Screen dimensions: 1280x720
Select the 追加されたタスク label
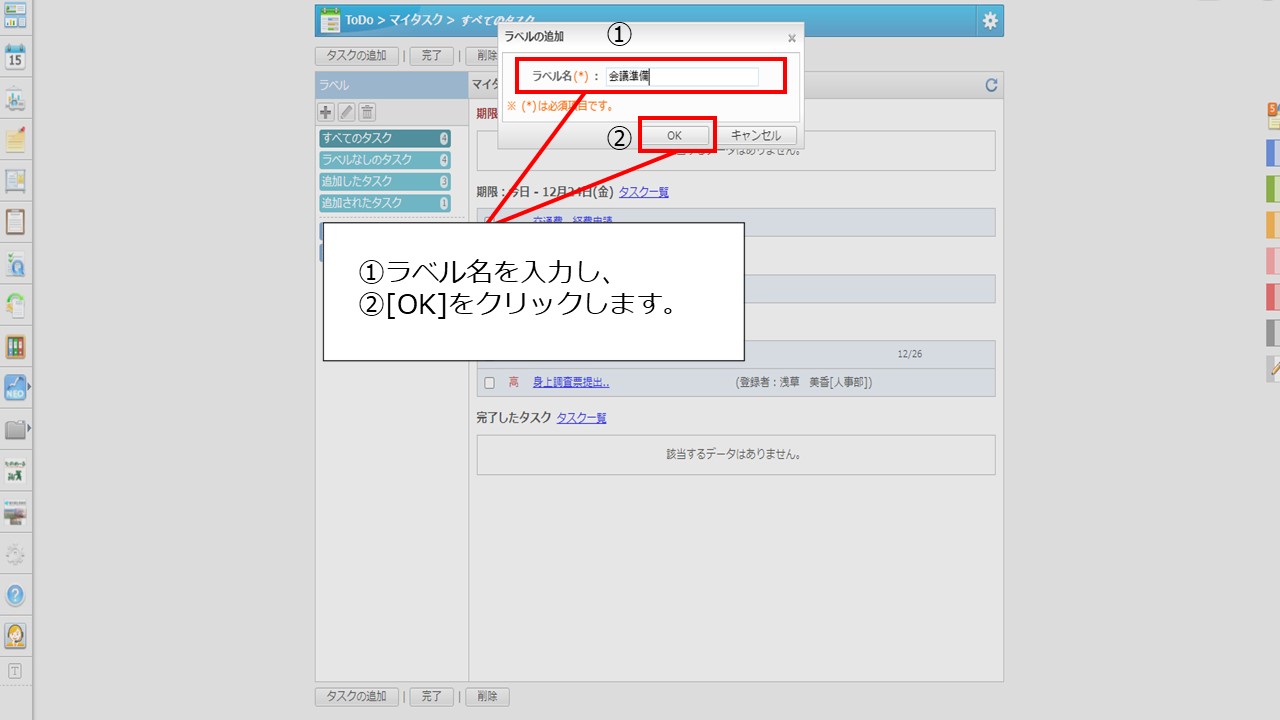coord(385,203)
